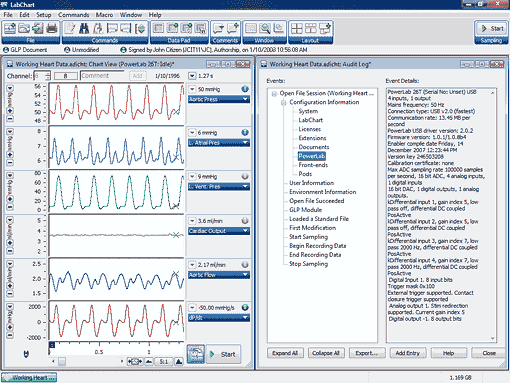Click the horizontal expansion mountain icon right of 5:1
This screenshot has width=510, height=383.
point(179,361)
